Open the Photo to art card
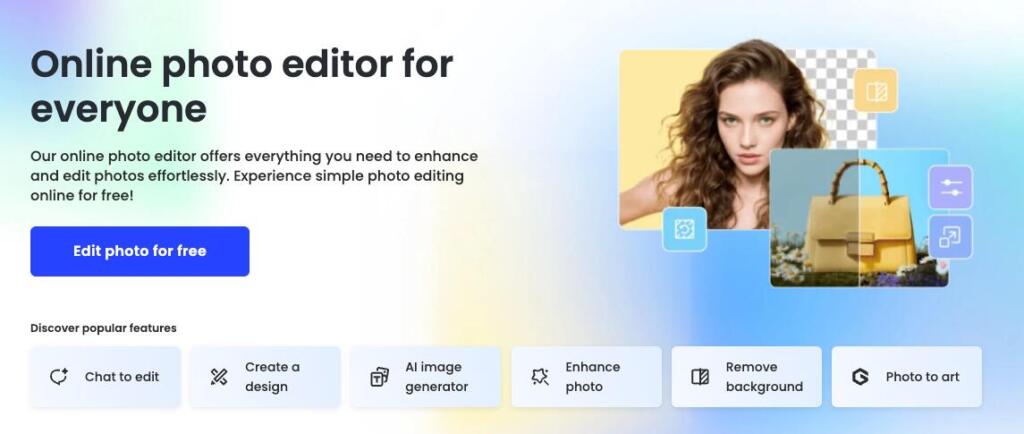Image resolution: width=1024 pixels, height=434 pixels. [x=906, y=377]
